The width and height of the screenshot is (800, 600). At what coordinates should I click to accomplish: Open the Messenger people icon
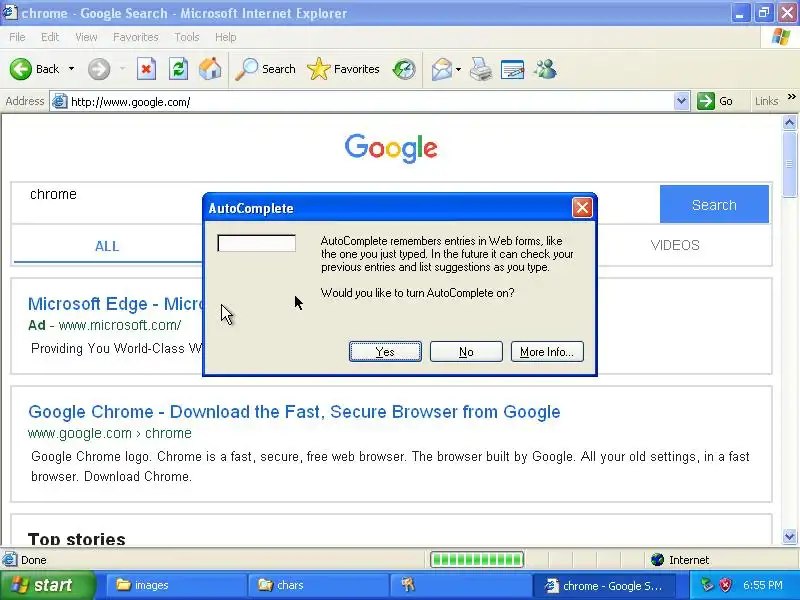coord(545,69)
